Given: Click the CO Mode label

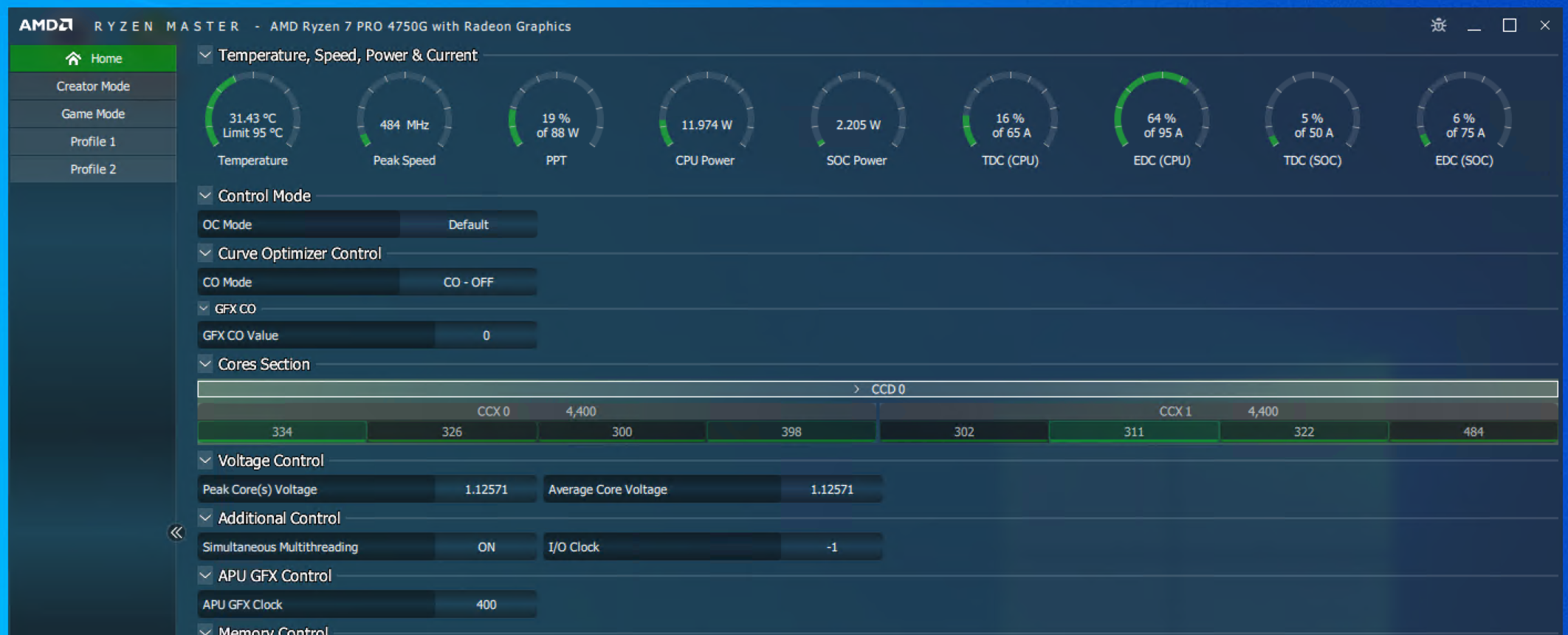Looking at the screenshot, I should (227, 282).
